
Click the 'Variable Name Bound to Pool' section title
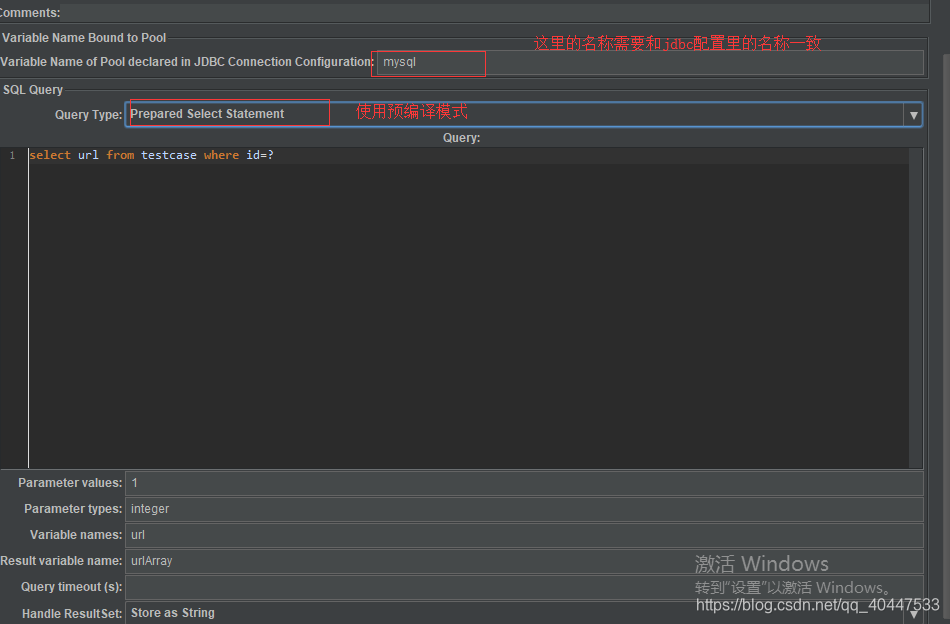(x=84, y=38)
